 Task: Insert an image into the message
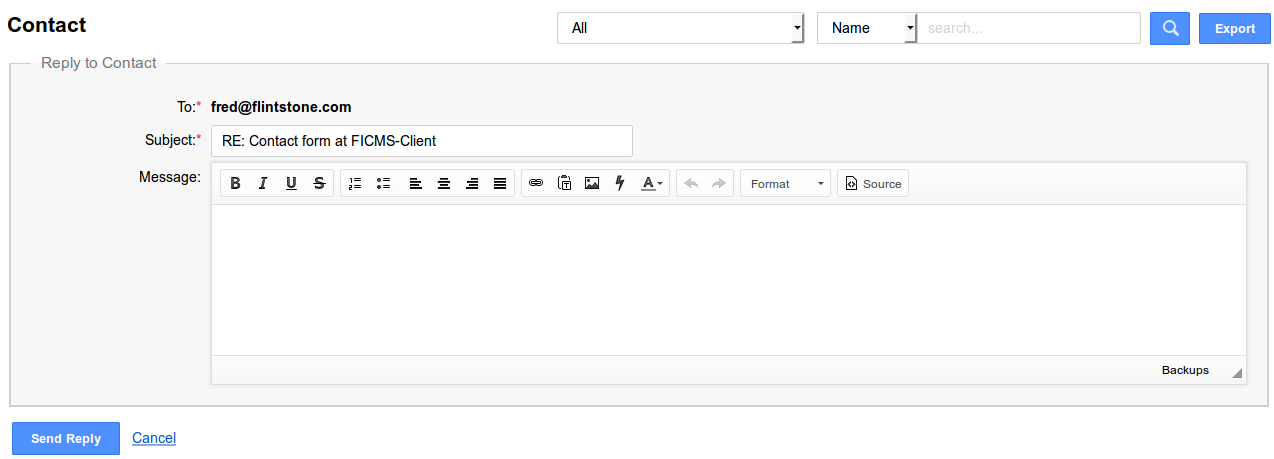click(592, 184)
